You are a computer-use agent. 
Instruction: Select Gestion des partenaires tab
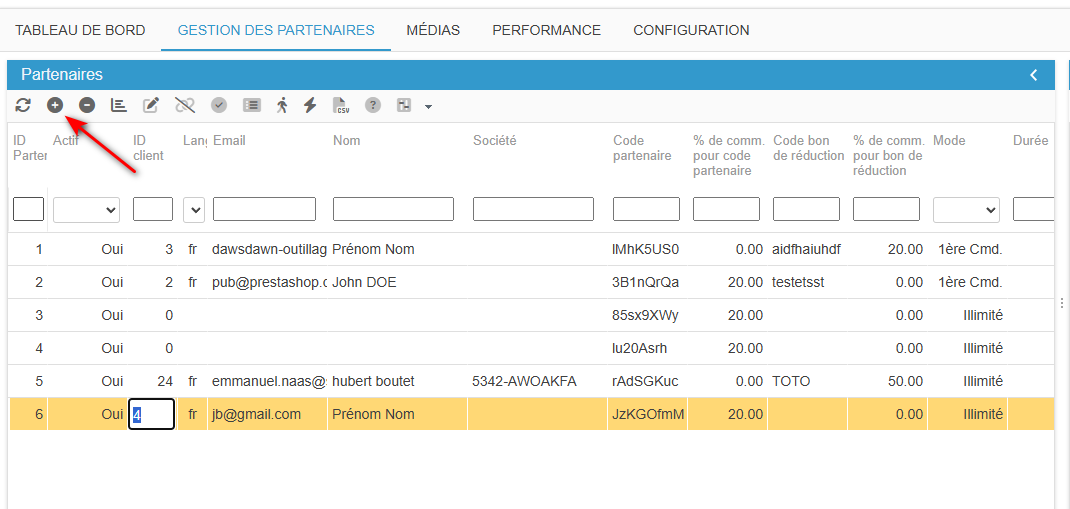tap(276, 30)
